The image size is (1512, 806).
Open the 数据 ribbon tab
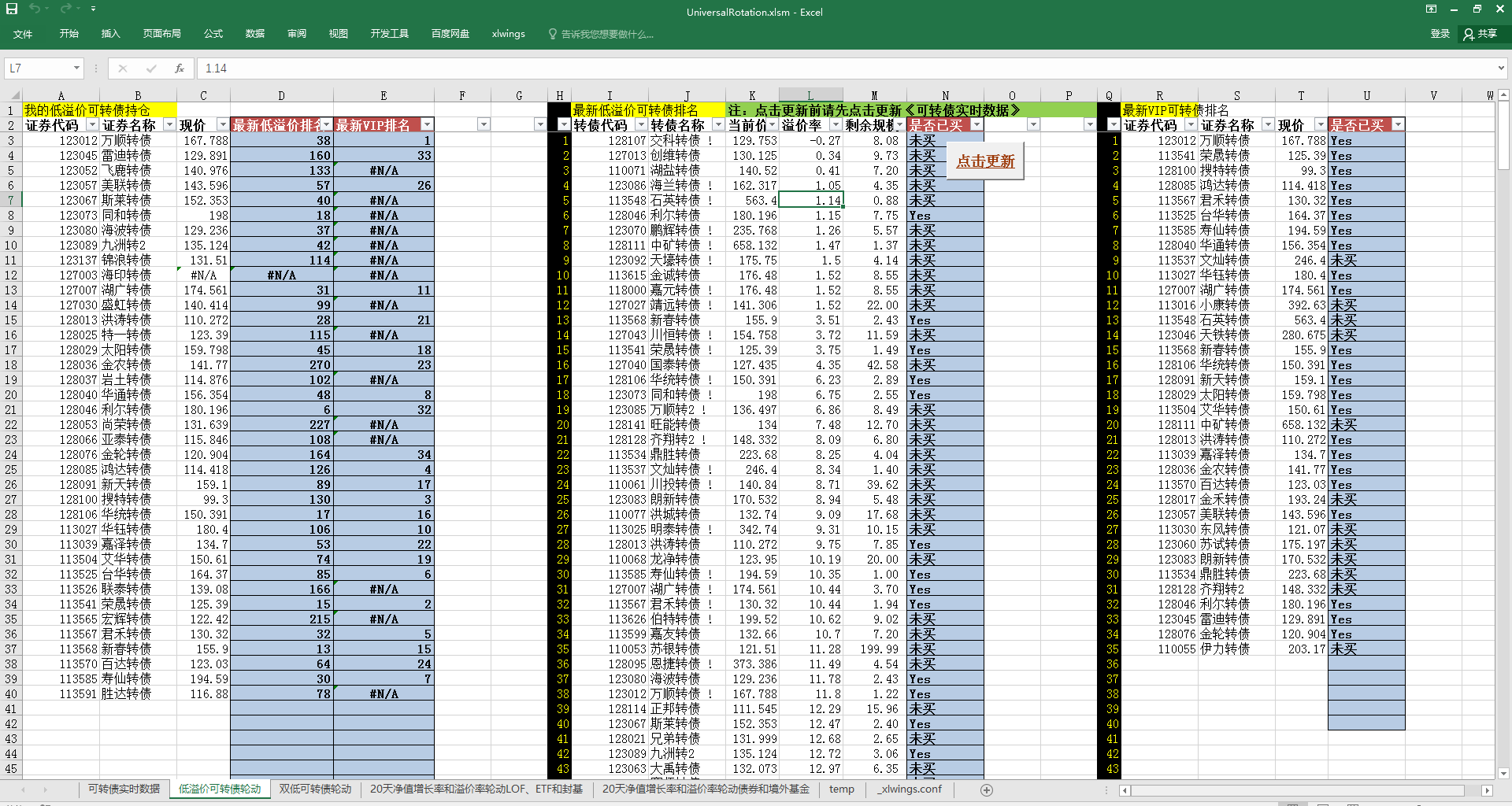(x=254, y=34)
